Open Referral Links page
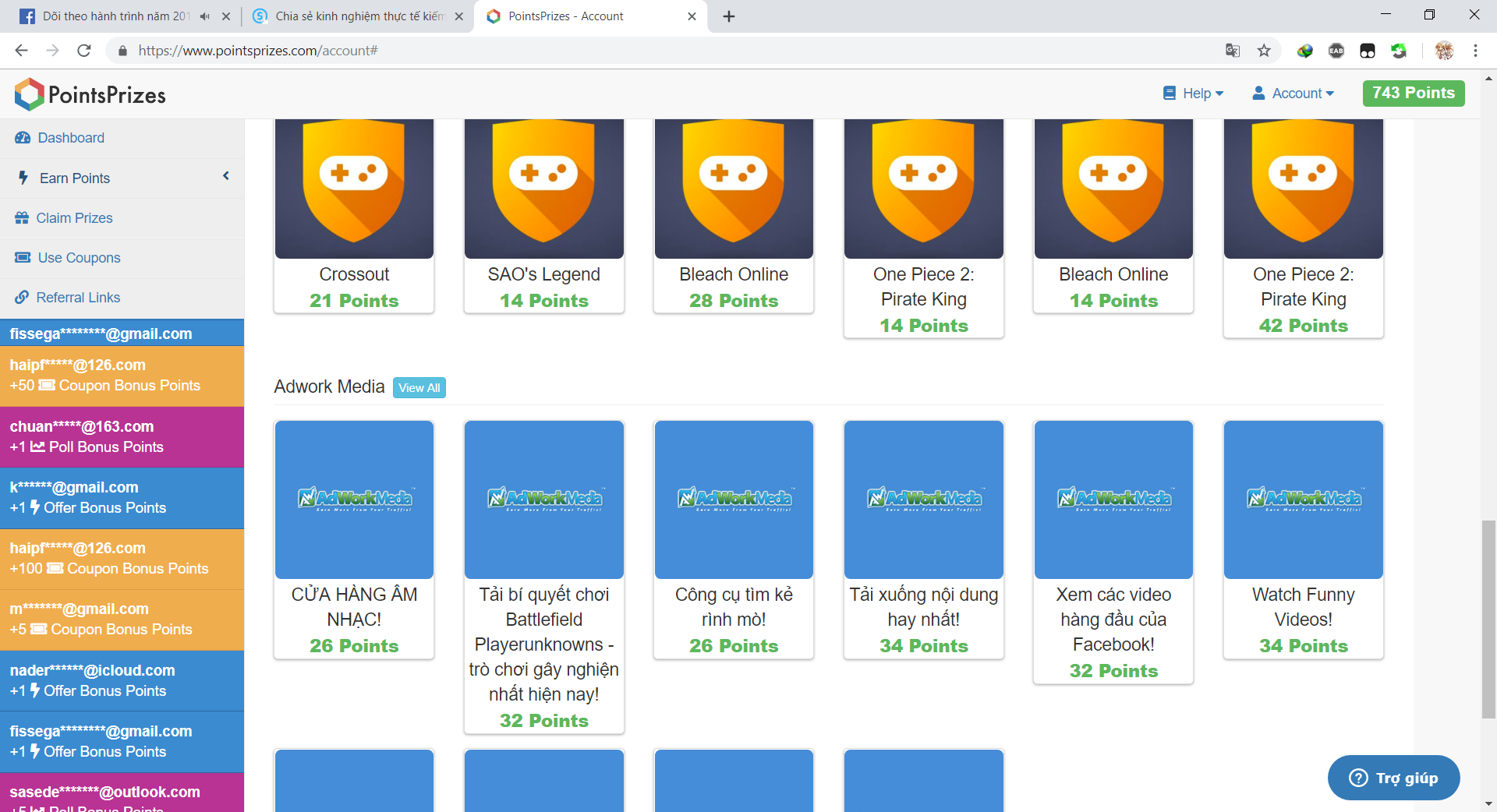1497x812 pixels. point(78,298)
